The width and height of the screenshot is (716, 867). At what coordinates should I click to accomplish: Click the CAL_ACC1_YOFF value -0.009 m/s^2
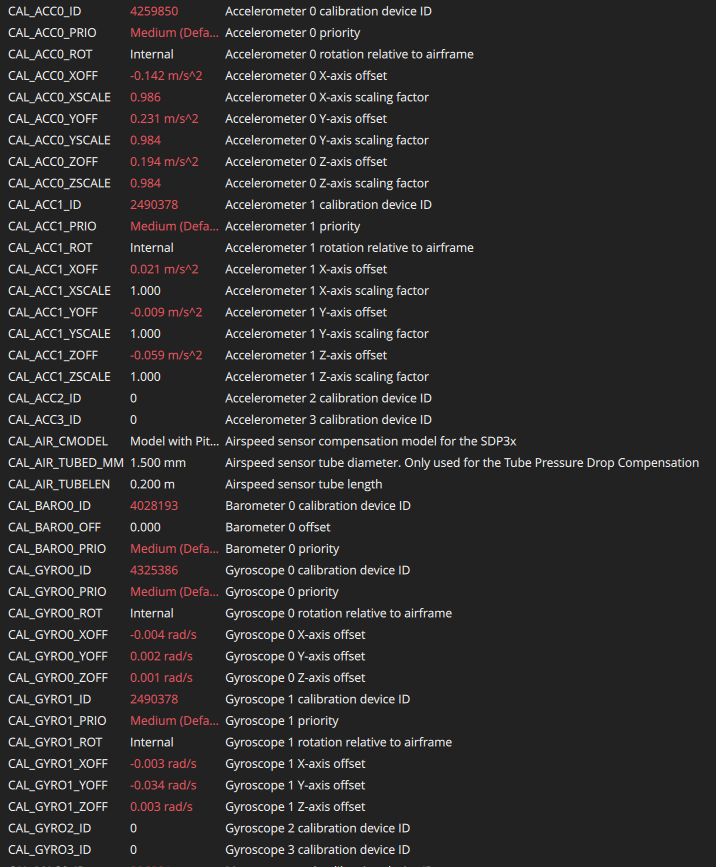pos(166,312)
